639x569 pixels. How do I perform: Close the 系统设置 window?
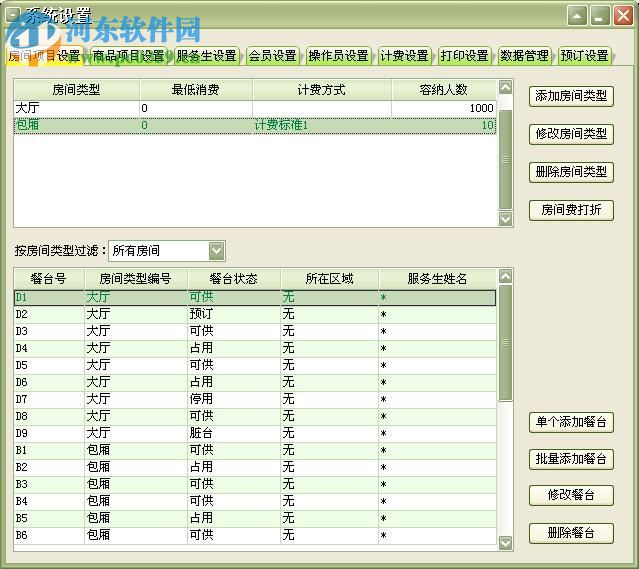tap(623, 16)
